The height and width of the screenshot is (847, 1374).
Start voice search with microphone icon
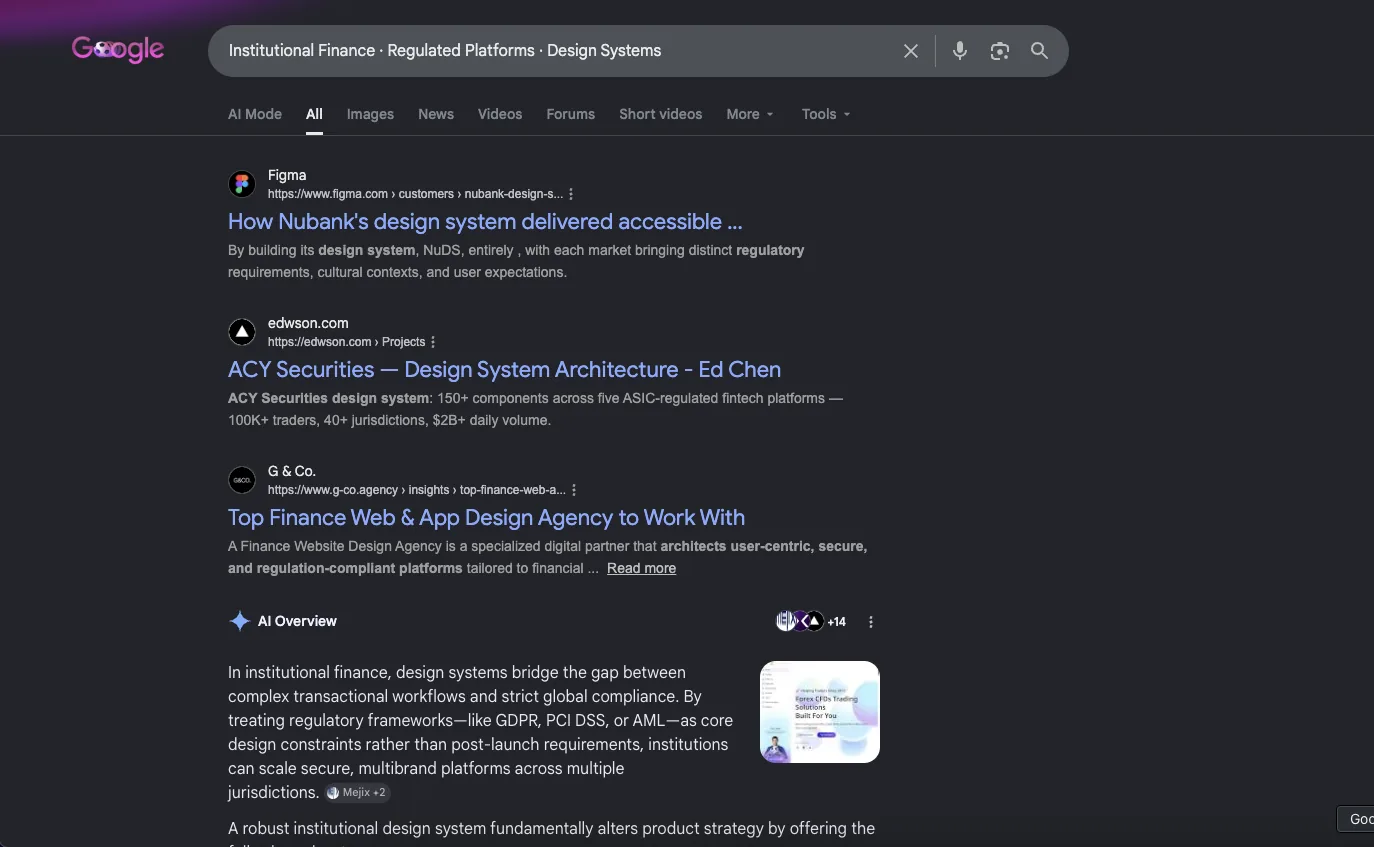[960, 51]
